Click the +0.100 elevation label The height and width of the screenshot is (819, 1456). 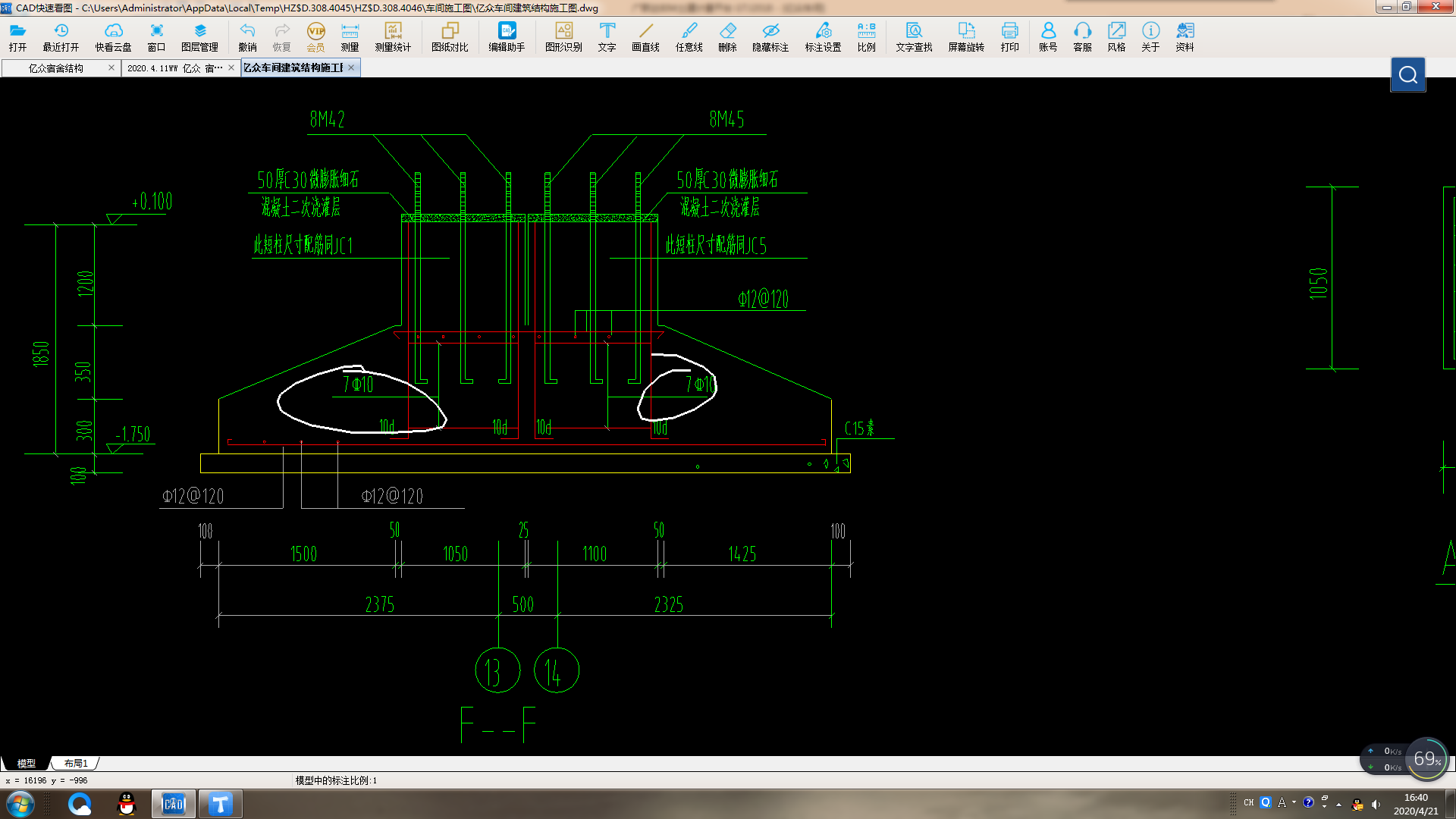152,202
